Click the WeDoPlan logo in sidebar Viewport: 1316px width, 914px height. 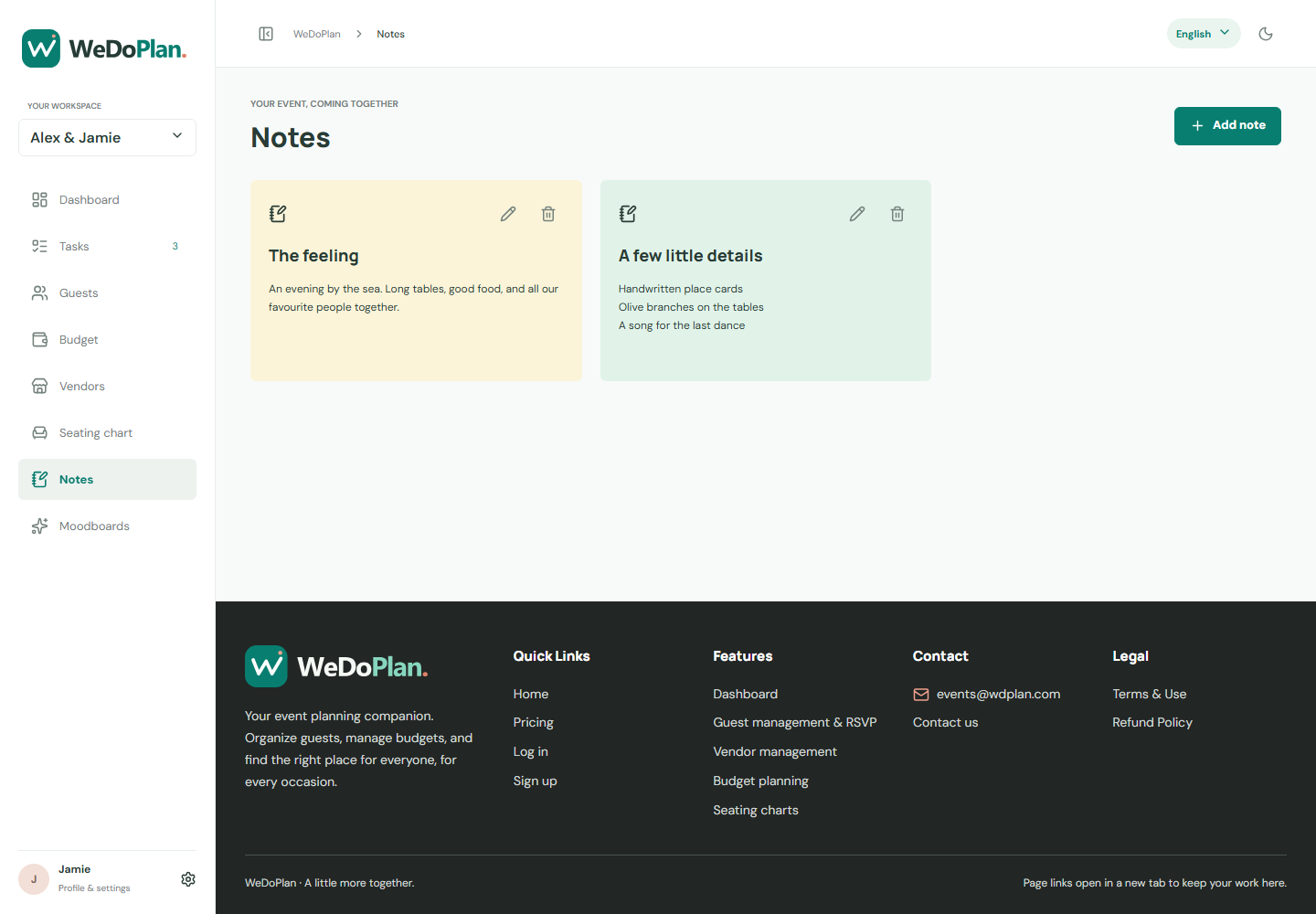point(104,48)
